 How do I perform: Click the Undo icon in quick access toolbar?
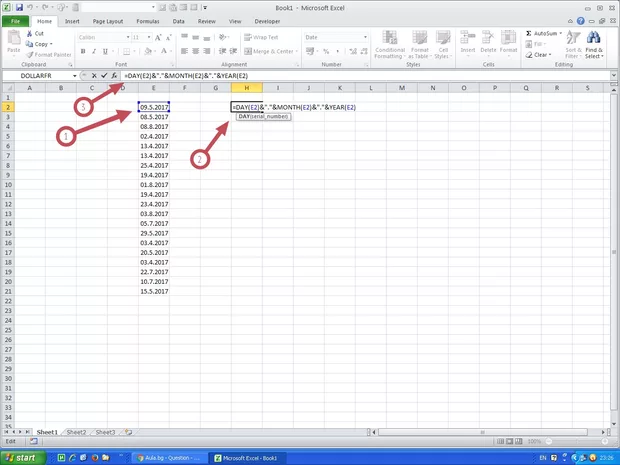(x=30, y=8)
